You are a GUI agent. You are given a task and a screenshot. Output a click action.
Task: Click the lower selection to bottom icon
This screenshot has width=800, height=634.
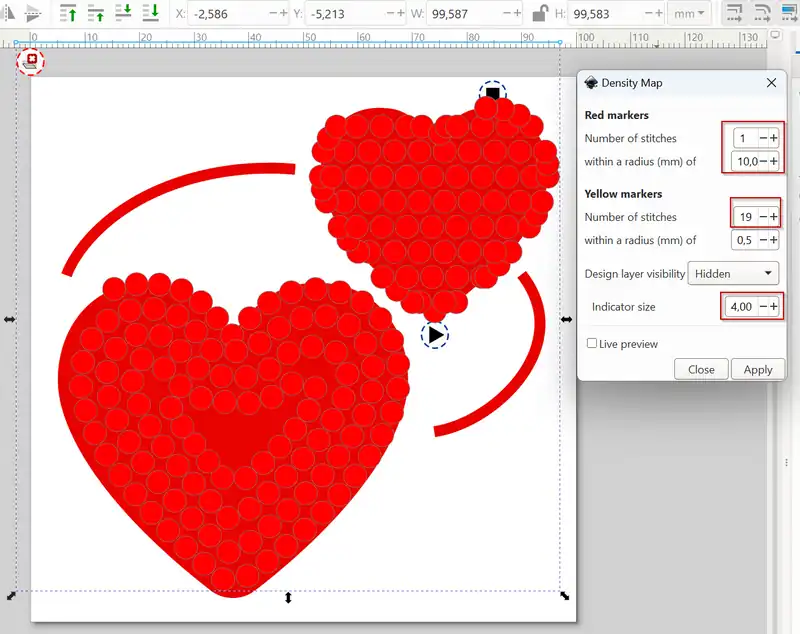point(151,13)
